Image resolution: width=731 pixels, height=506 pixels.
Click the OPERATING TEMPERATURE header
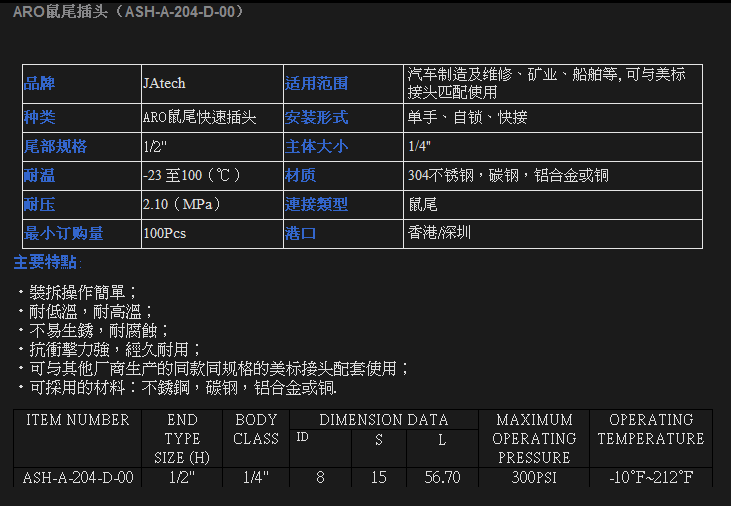point(651,430)
